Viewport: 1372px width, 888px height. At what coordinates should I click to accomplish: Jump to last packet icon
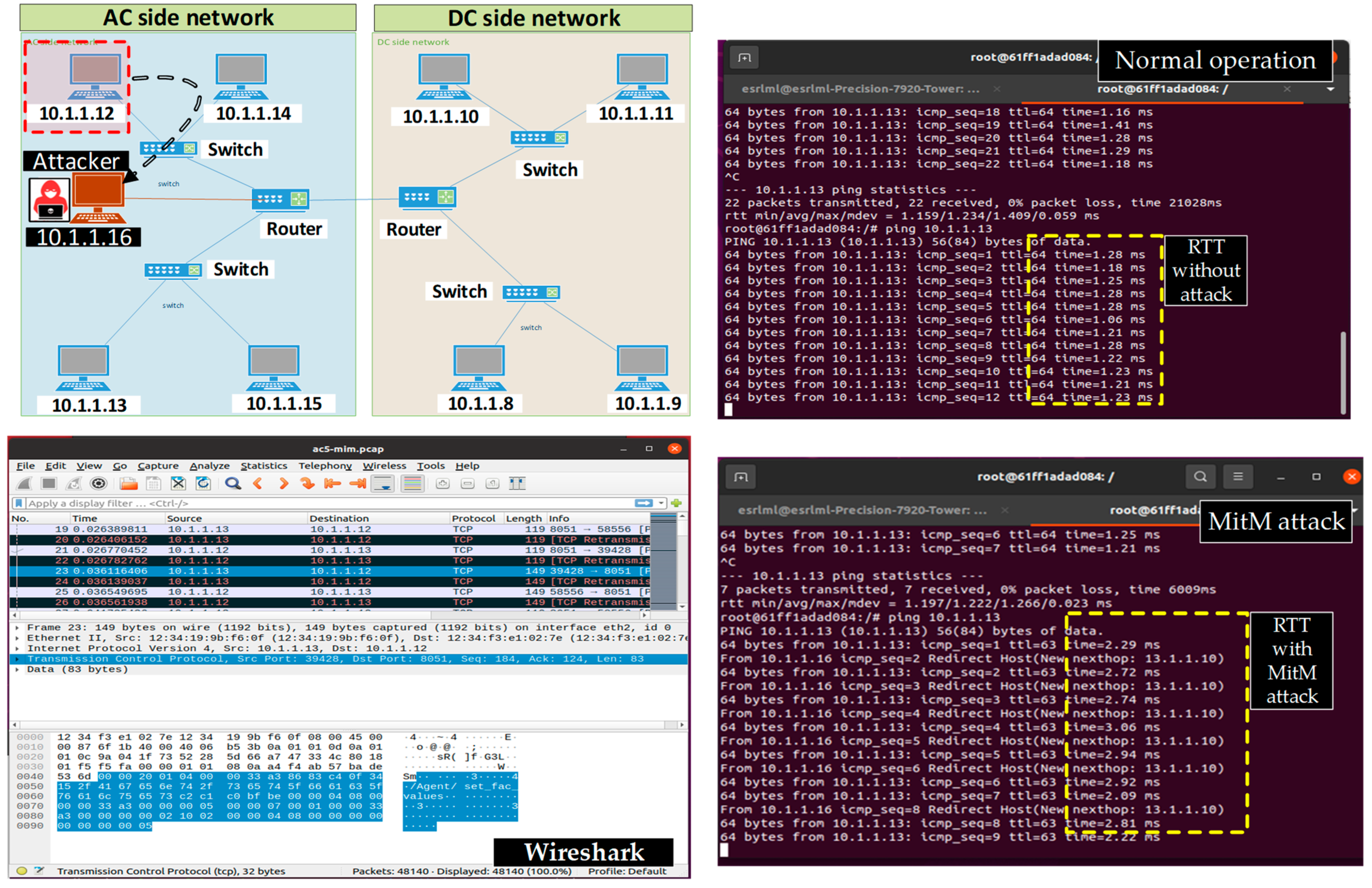[x=358, y=484]
